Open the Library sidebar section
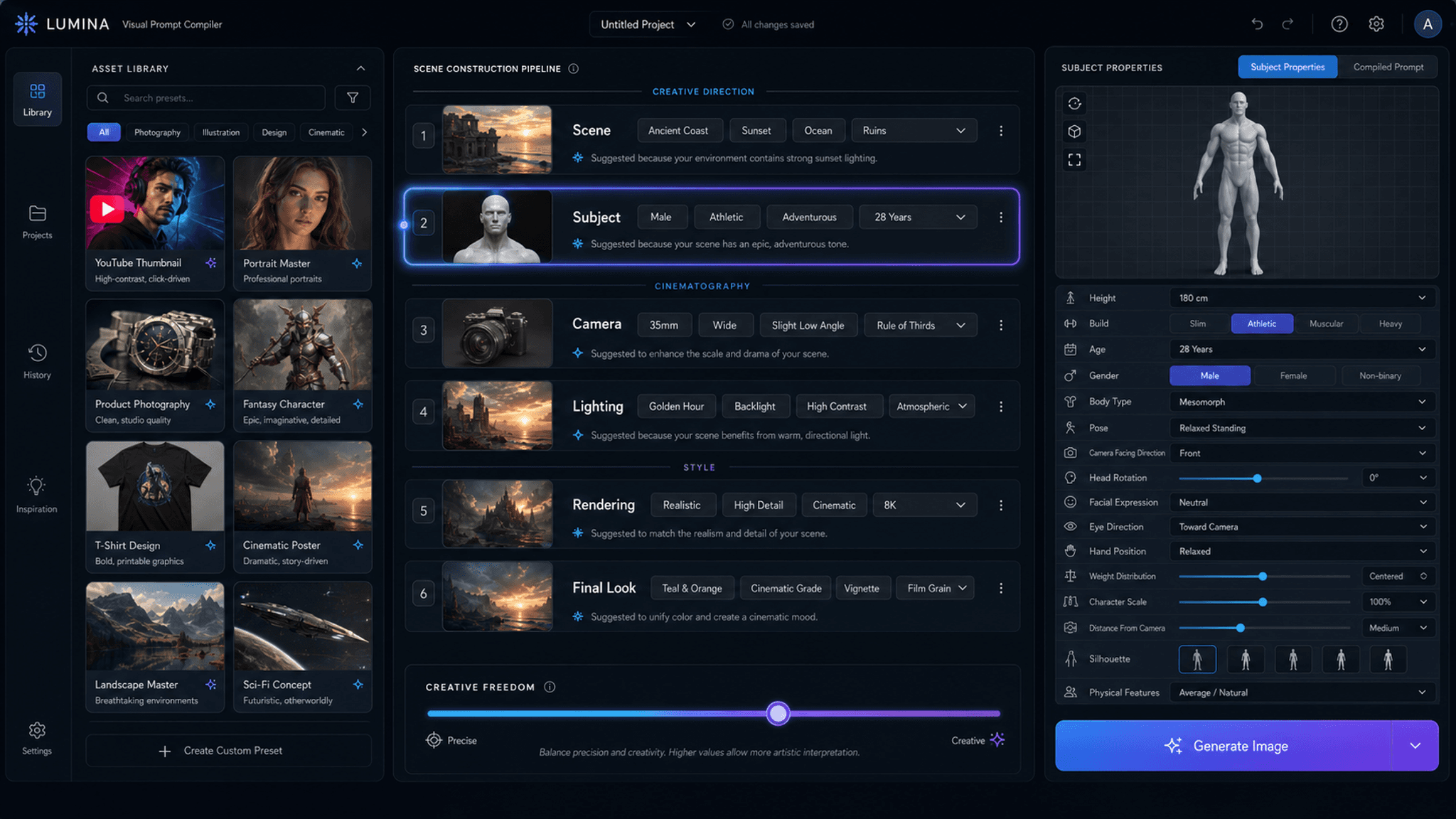Viewport: 1456px width, 819px height. [37, 100]
